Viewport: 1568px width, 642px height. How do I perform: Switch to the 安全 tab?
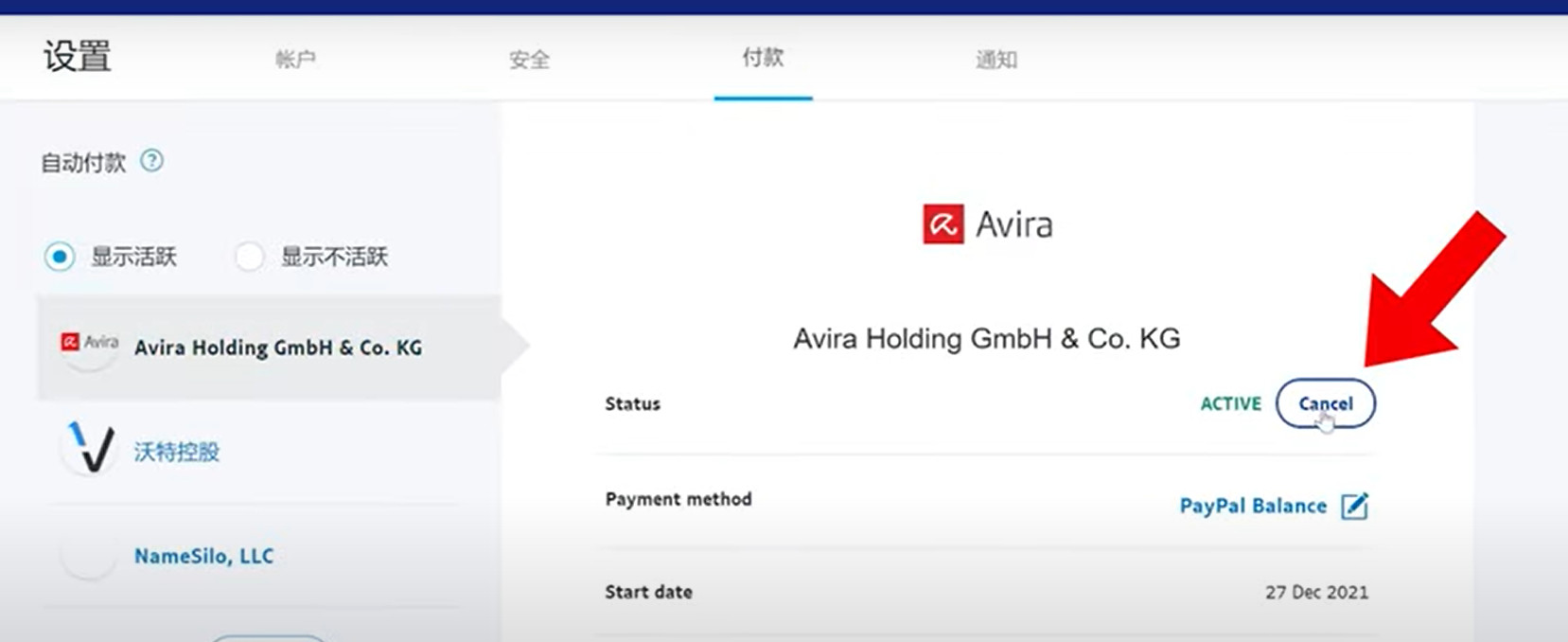[x=529, y=60]
